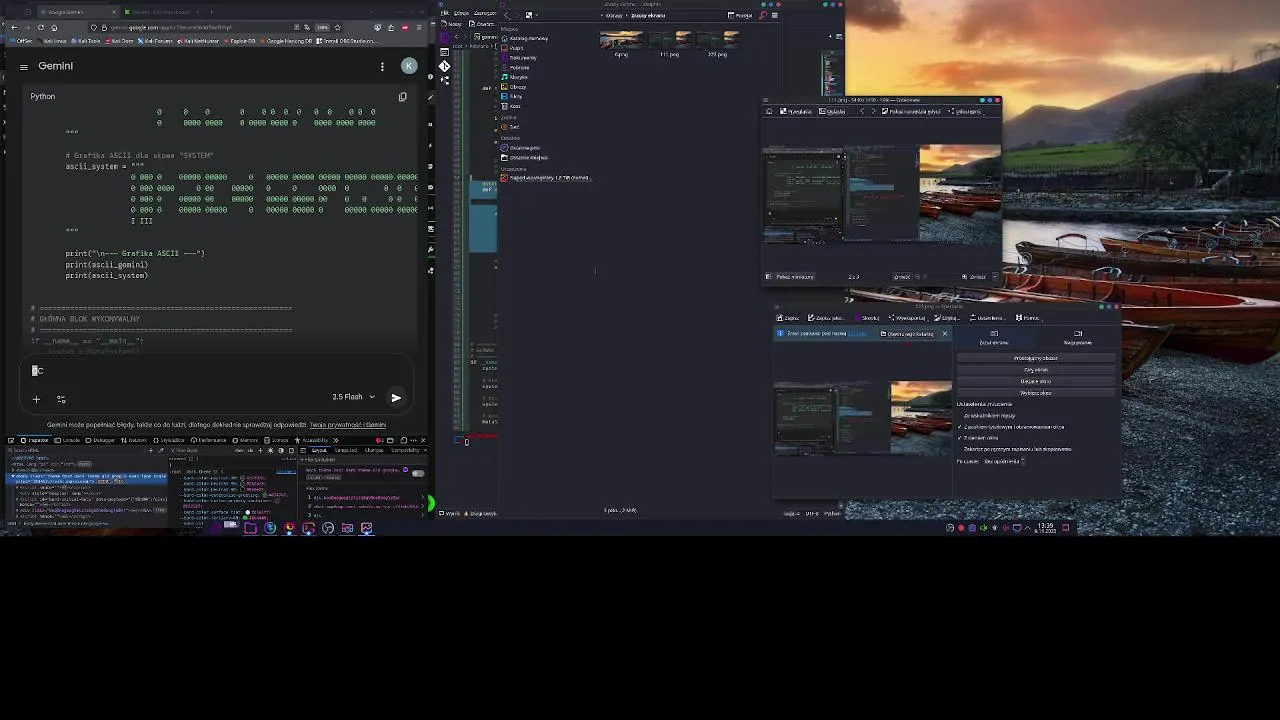Viewport: 1280px width, 720px height.
Task: Uncheck 'Z paskiem tytułowym i obramowaniem okna'
Action: pos(1010,427)
